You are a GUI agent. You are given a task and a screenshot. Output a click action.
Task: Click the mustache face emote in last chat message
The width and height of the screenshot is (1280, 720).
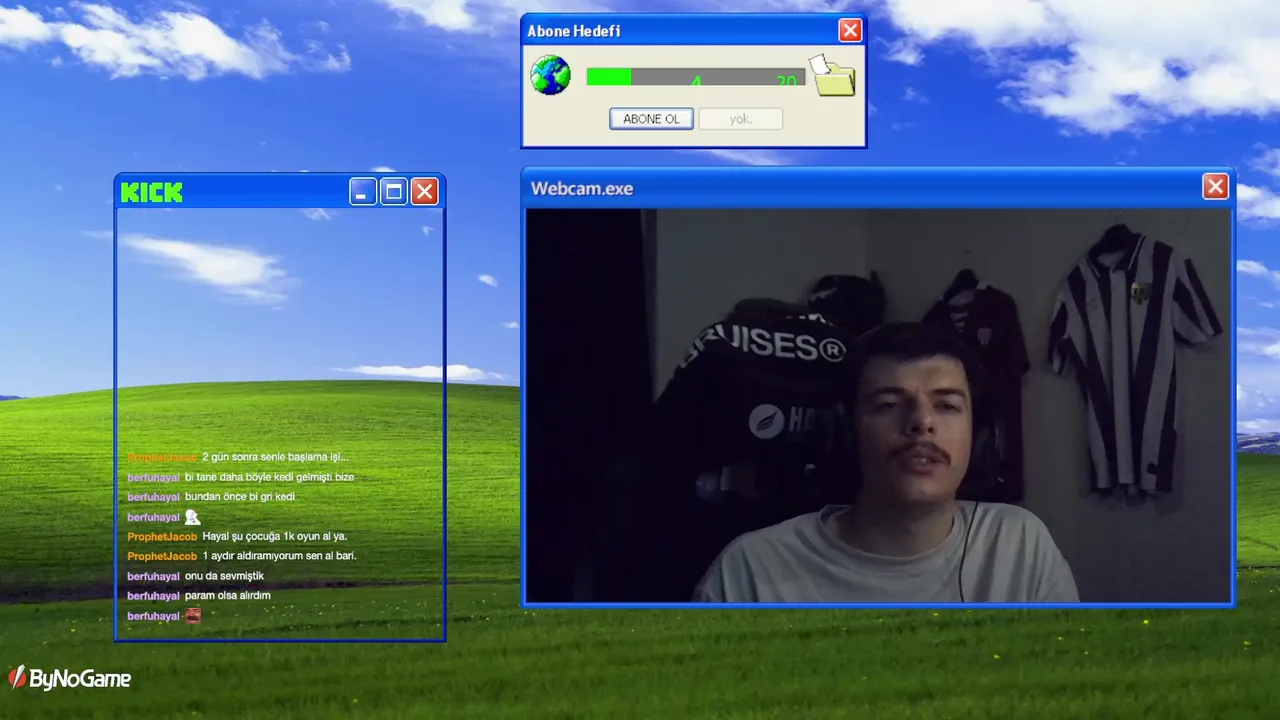pyautogui.click(x=193, y=616)
